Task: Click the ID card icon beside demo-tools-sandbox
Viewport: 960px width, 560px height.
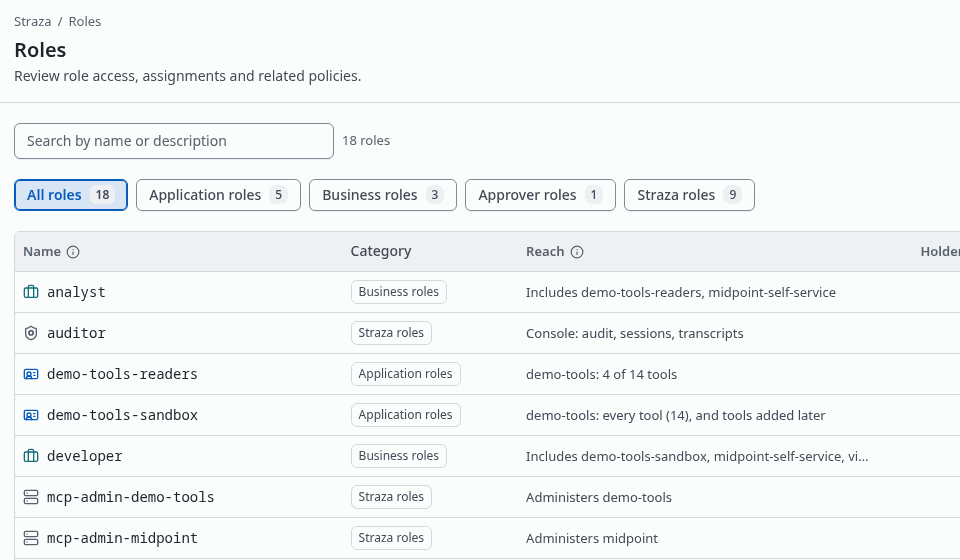Action: (x=31, y=415)
